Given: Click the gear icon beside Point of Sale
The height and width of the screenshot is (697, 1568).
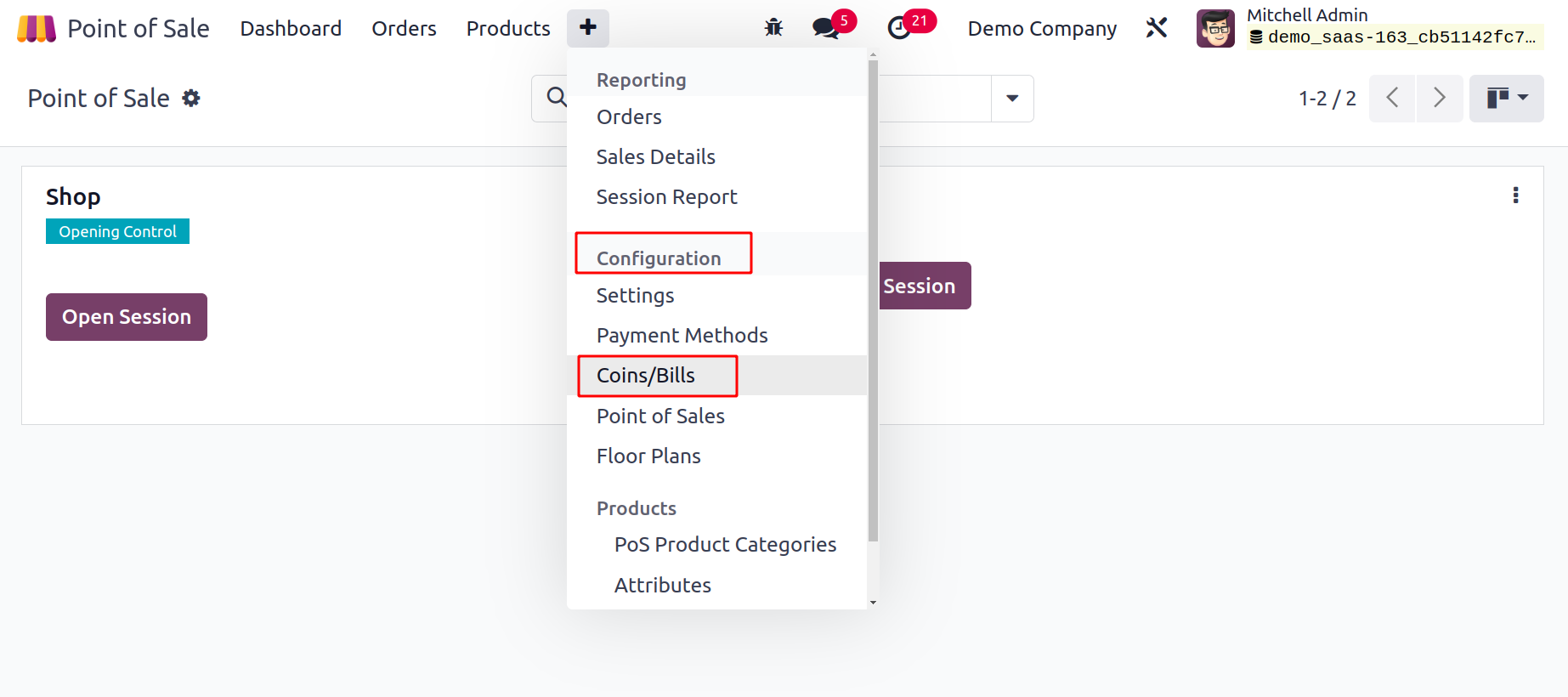Looking at the screenshot, I should [192, 99].
